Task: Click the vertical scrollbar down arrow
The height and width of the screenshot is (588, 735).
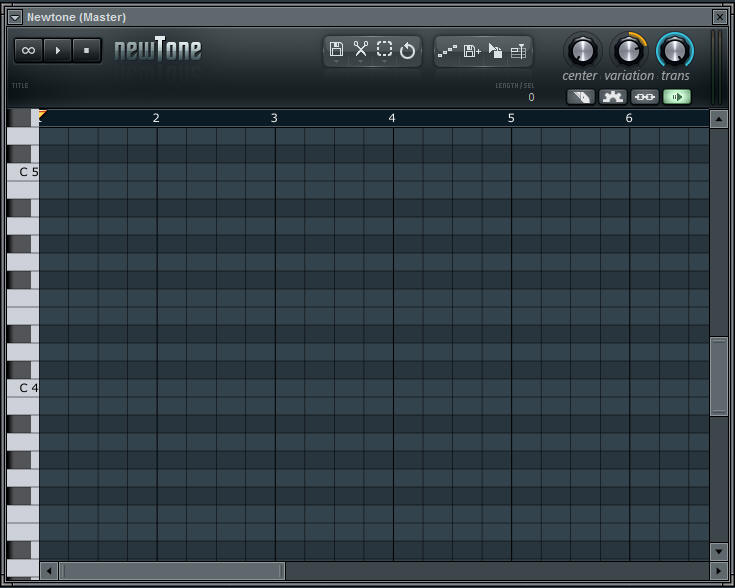Action: 718,551
